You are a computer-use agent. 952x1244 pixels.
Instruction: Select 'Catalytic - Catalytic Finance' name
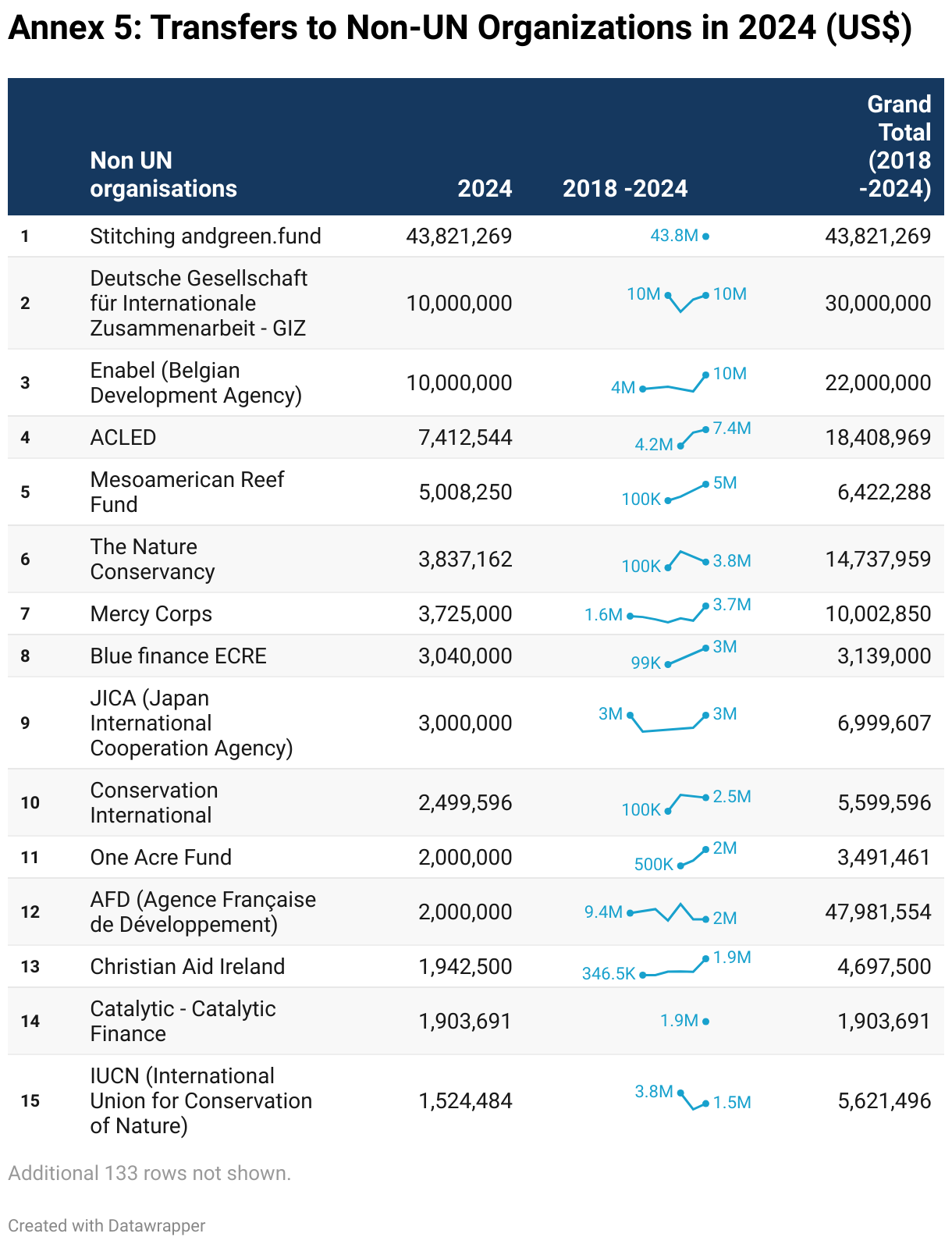(x=183, y=1022)
